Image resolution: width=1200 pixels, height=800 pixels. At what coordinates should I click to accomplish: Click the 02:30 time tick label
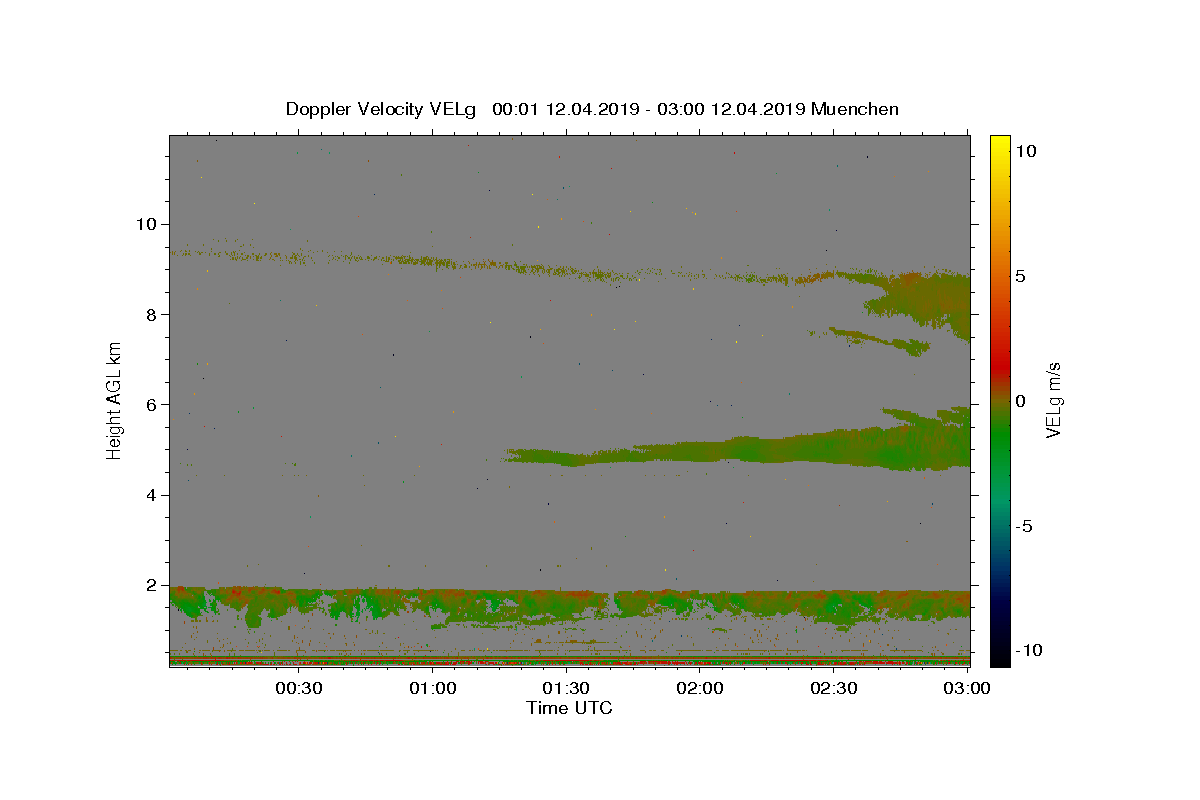click(x=833, y=688)
